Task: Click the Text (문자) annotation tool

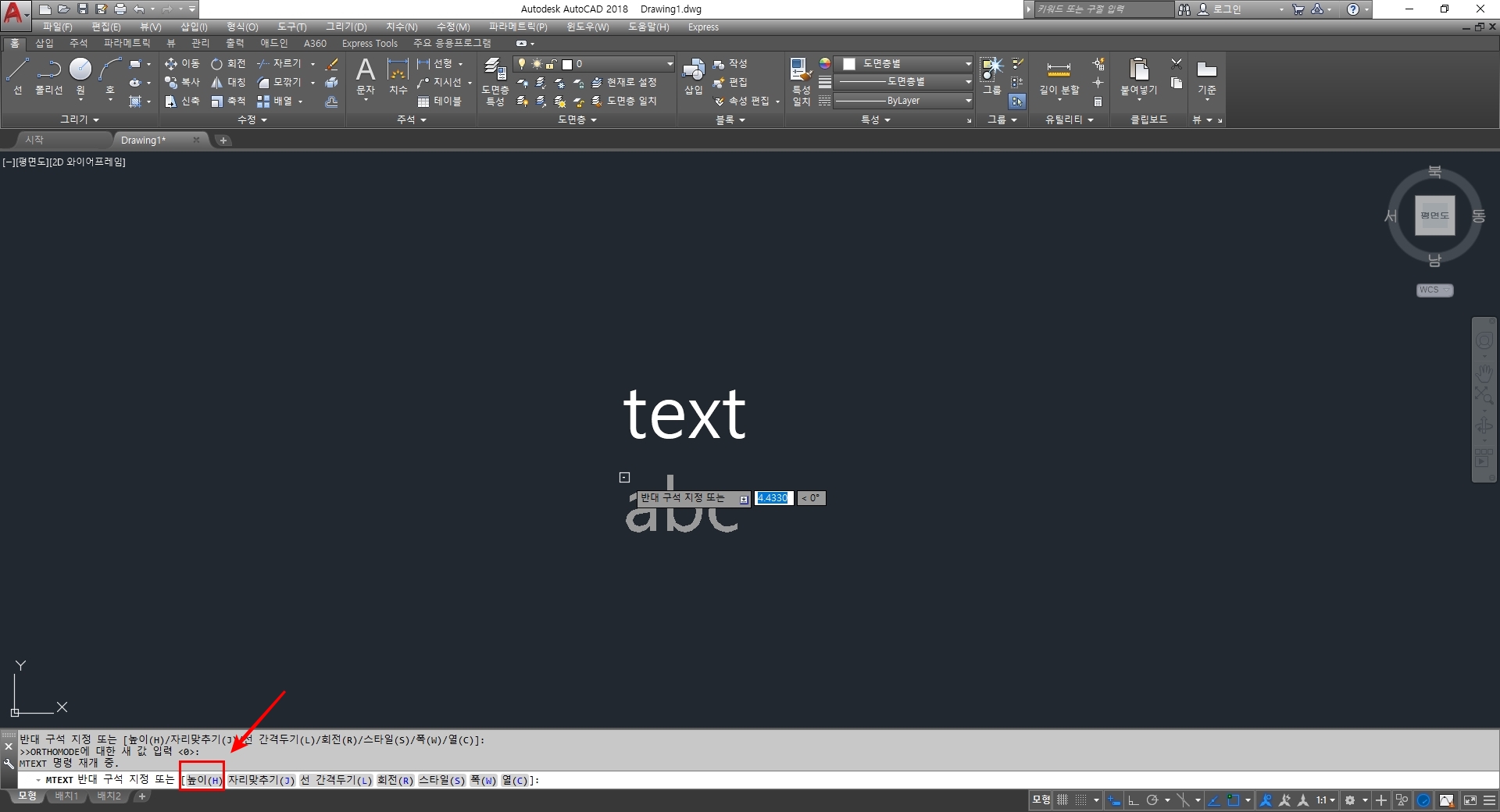Action: pyautogui.click(x=366, y=77)
